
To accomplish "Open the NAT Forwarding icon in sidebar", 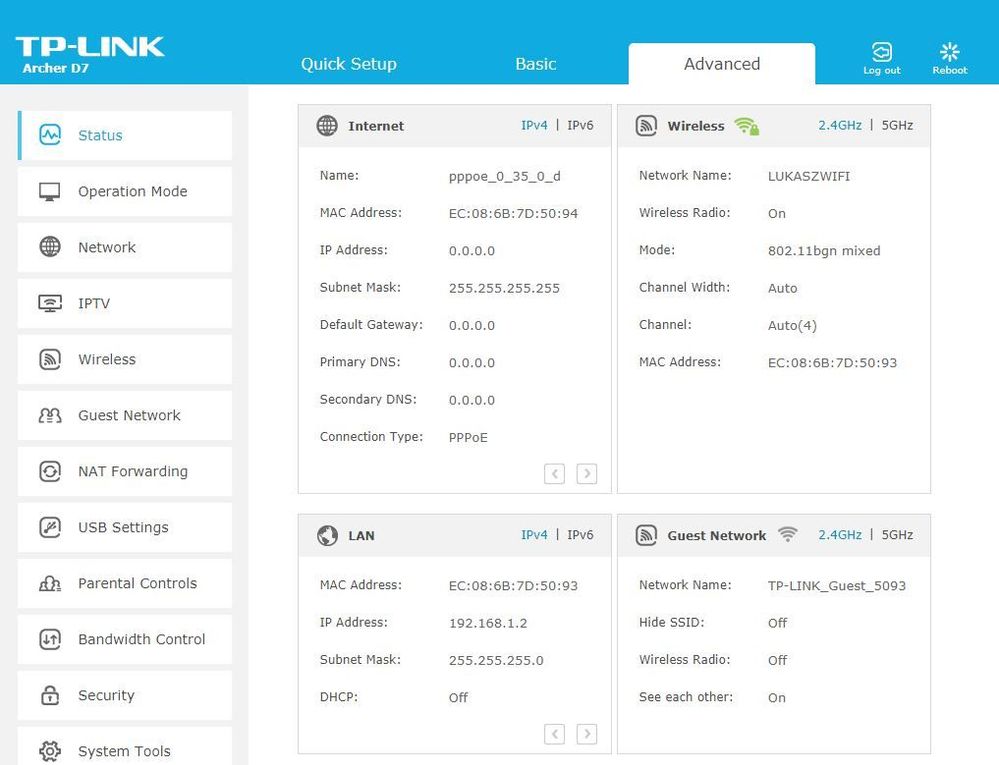I will click(50, 471).
